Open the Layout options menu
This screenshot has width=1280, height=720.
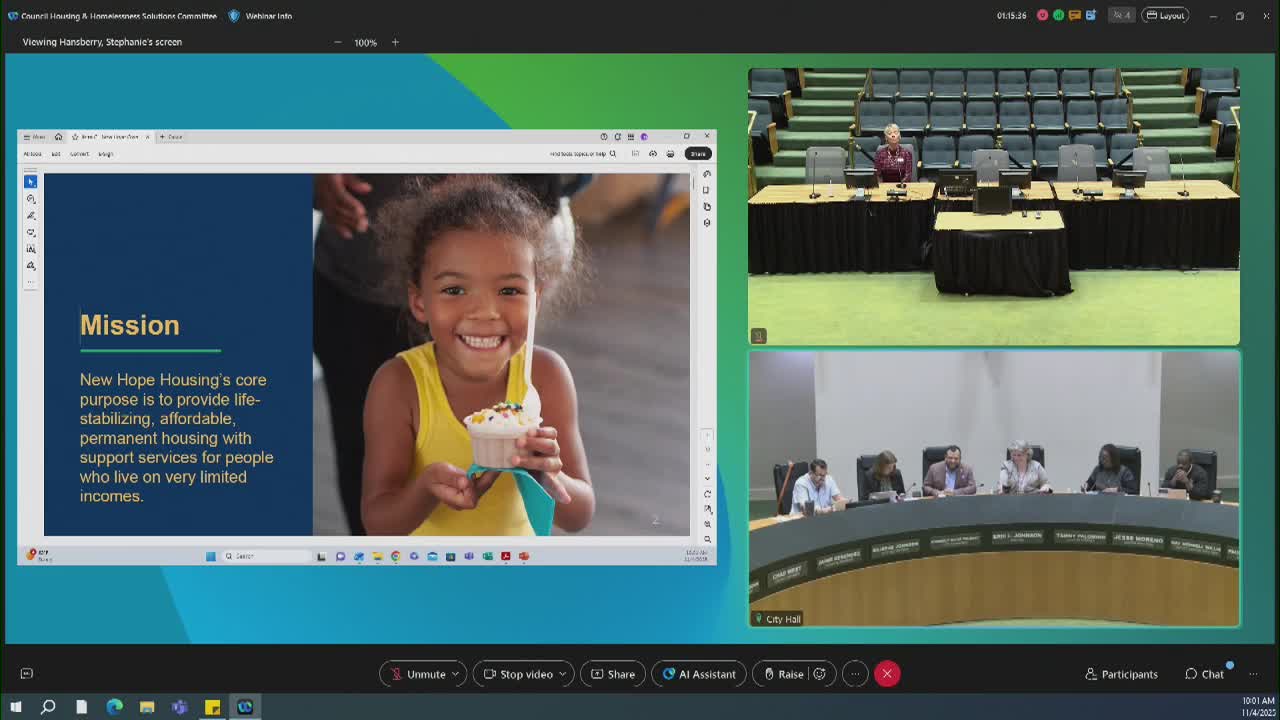tap(1165, 15)
